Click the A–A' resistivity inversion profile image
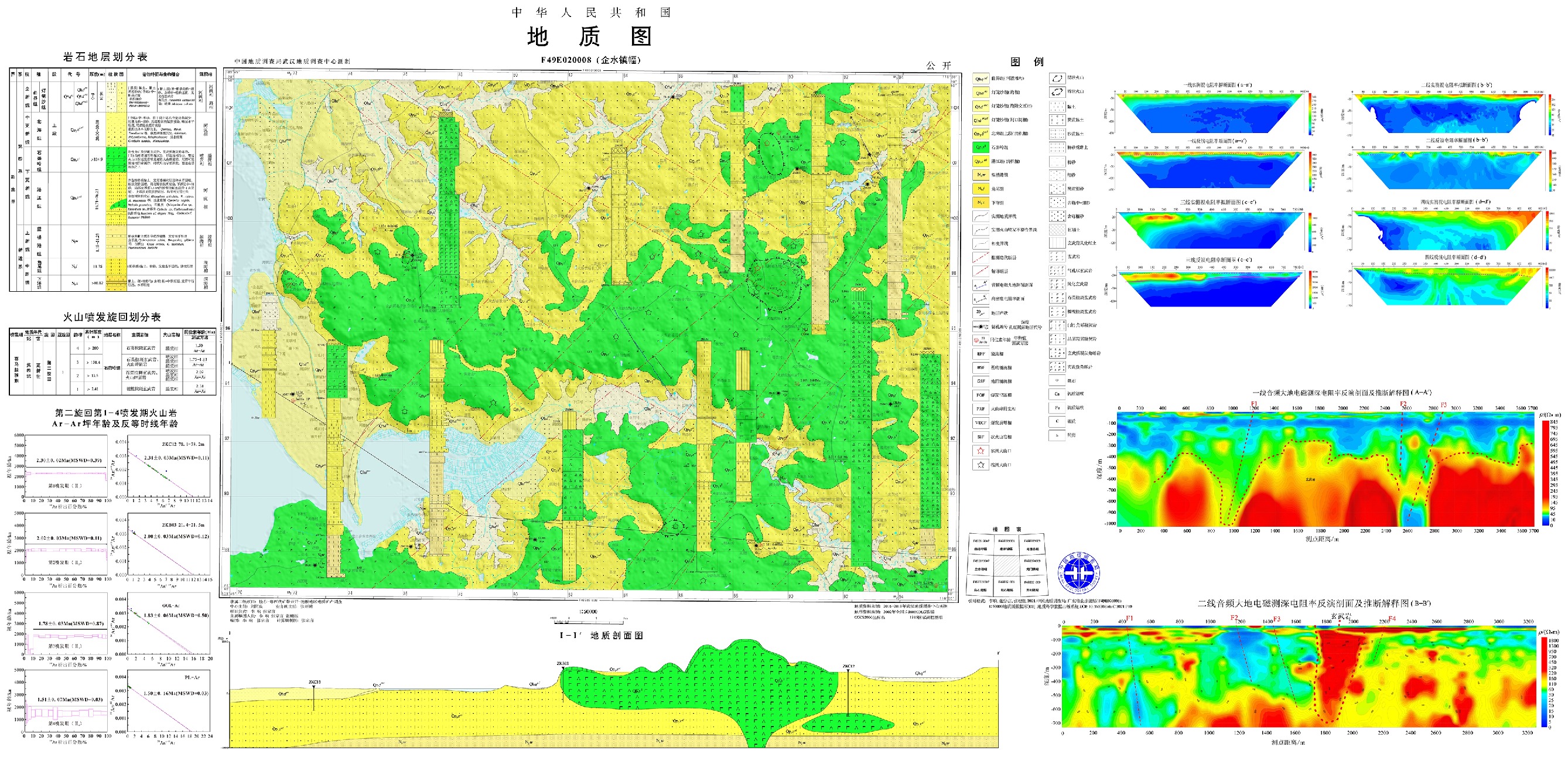The height and width of the screenshot is (757, 1568). click(1327, 469)
